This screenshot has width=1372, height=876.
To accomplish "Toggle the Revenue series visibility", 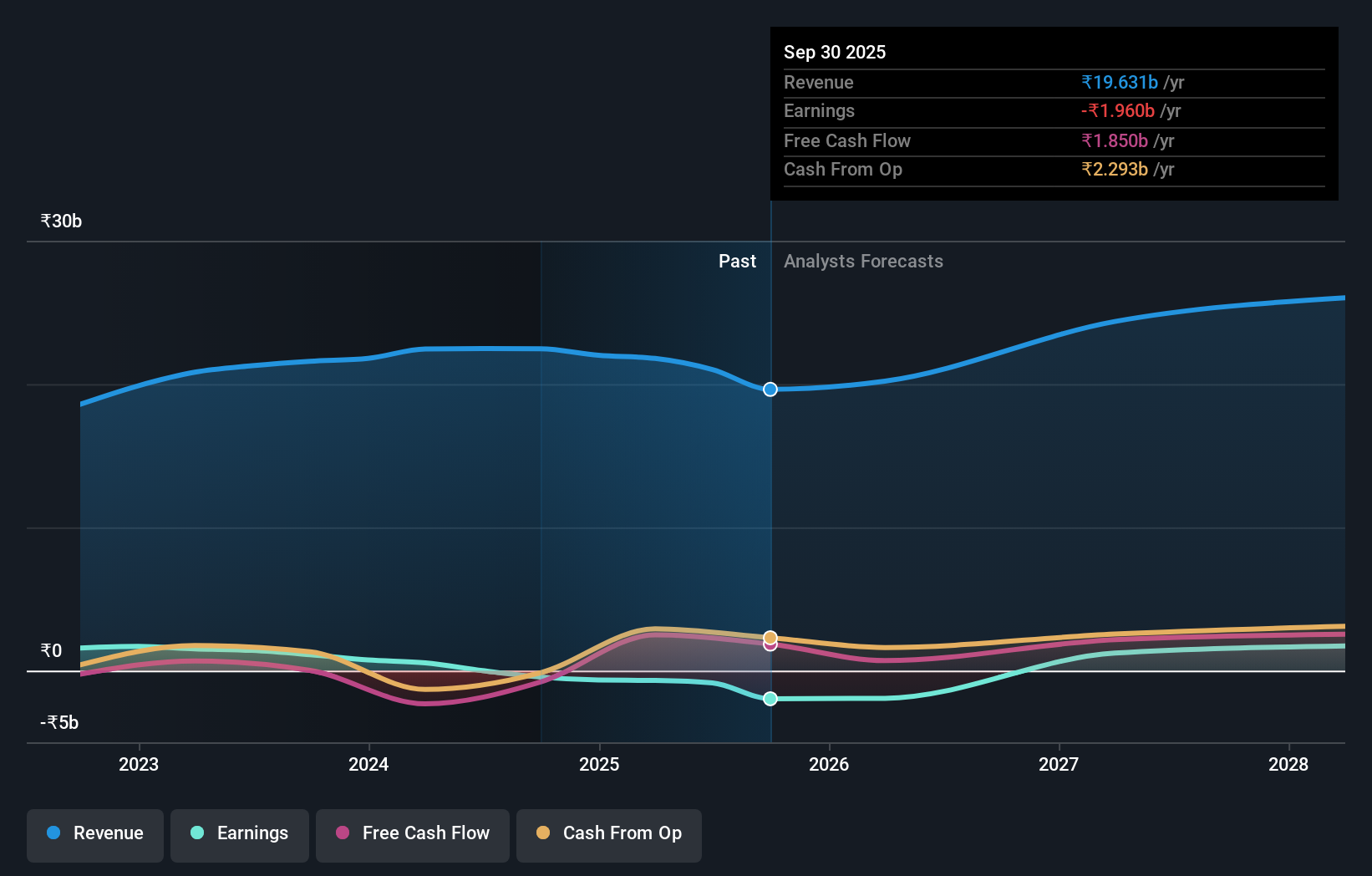I will [x=94, y=835].
